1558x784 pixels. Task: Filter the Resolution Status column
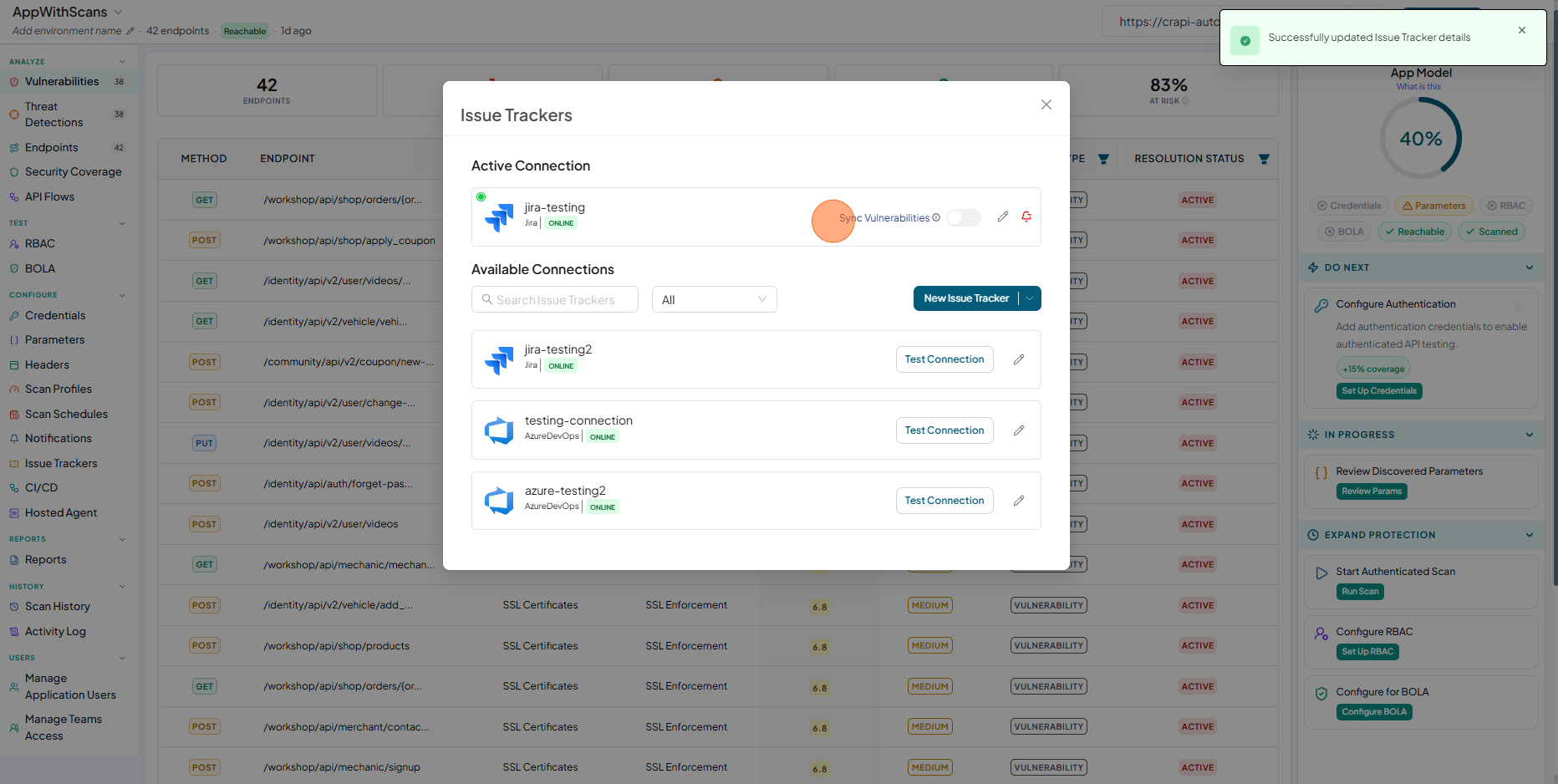coord(1264,159)
